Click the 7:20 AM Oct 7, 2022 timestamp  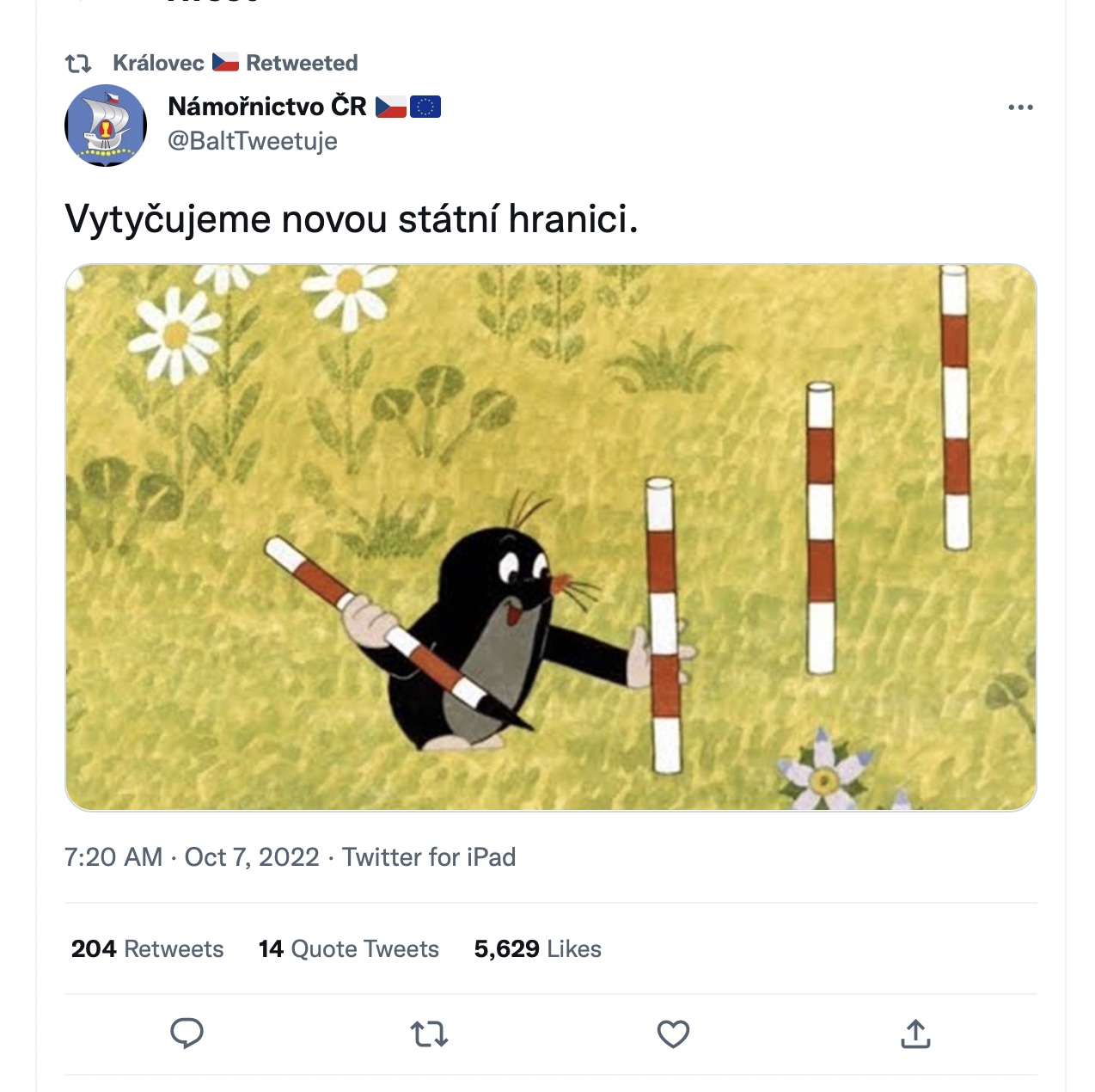pos(192,857)
